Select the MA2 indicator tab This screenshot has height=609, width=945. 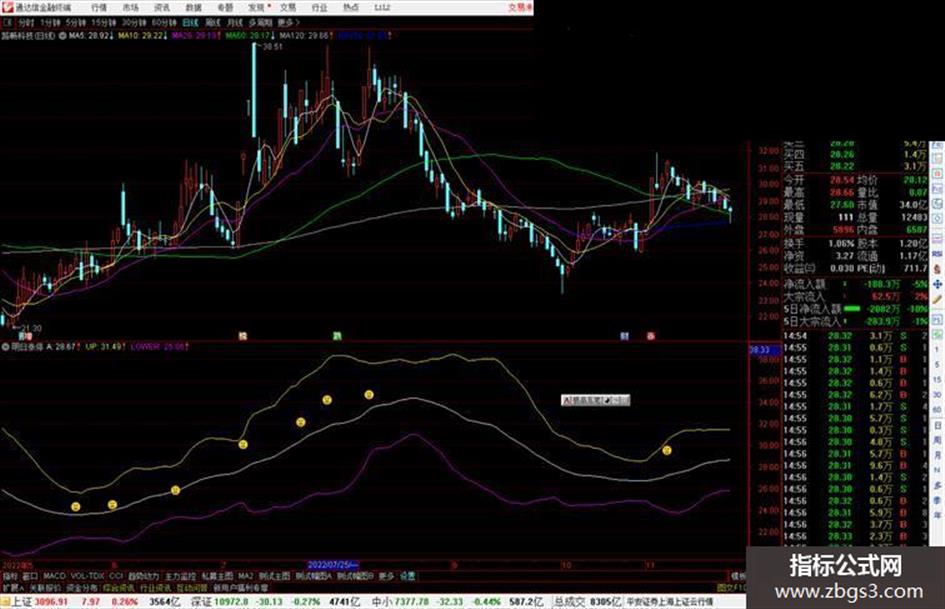(x=246, y=576)
